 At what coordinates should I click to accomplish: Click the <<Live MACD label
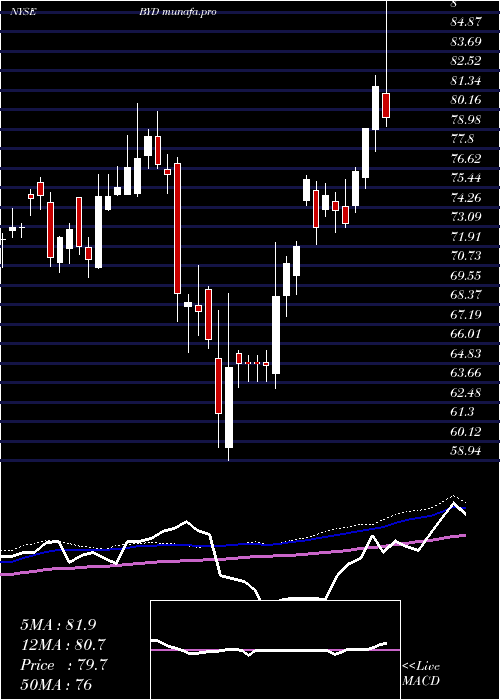[x=421, y=673]
